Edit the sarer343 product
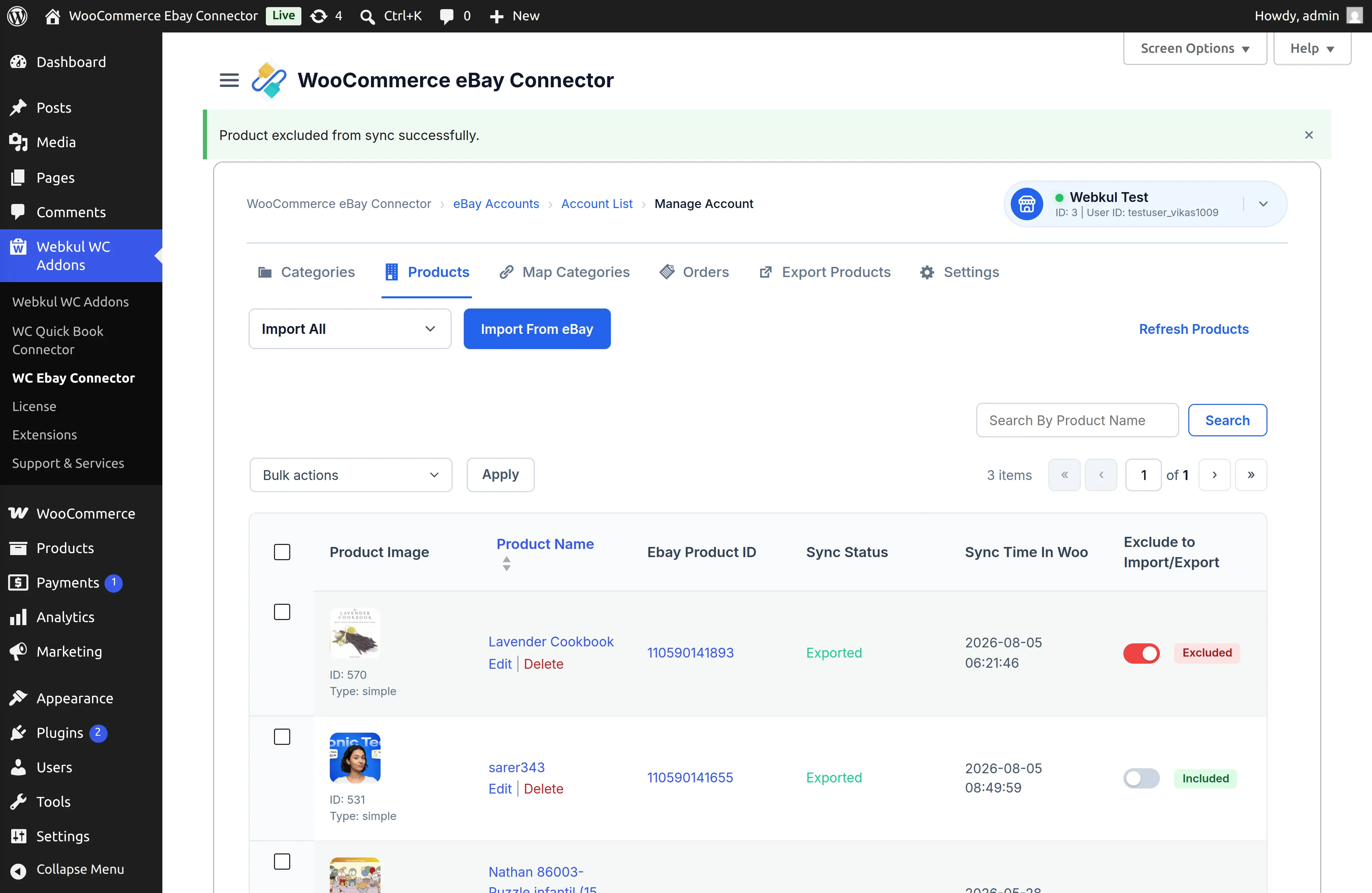This screenshot has height=893, width=1372. point(500,789)
